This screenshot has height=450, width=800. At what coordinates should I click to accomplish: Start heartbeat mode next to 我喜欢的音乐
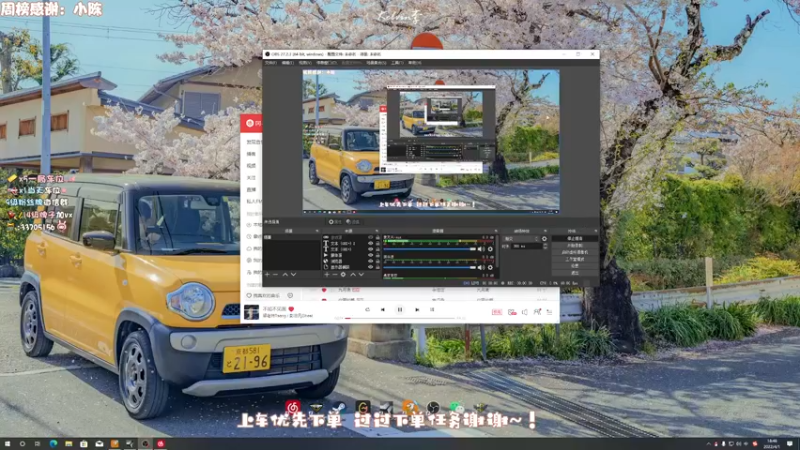coord(290,295)
